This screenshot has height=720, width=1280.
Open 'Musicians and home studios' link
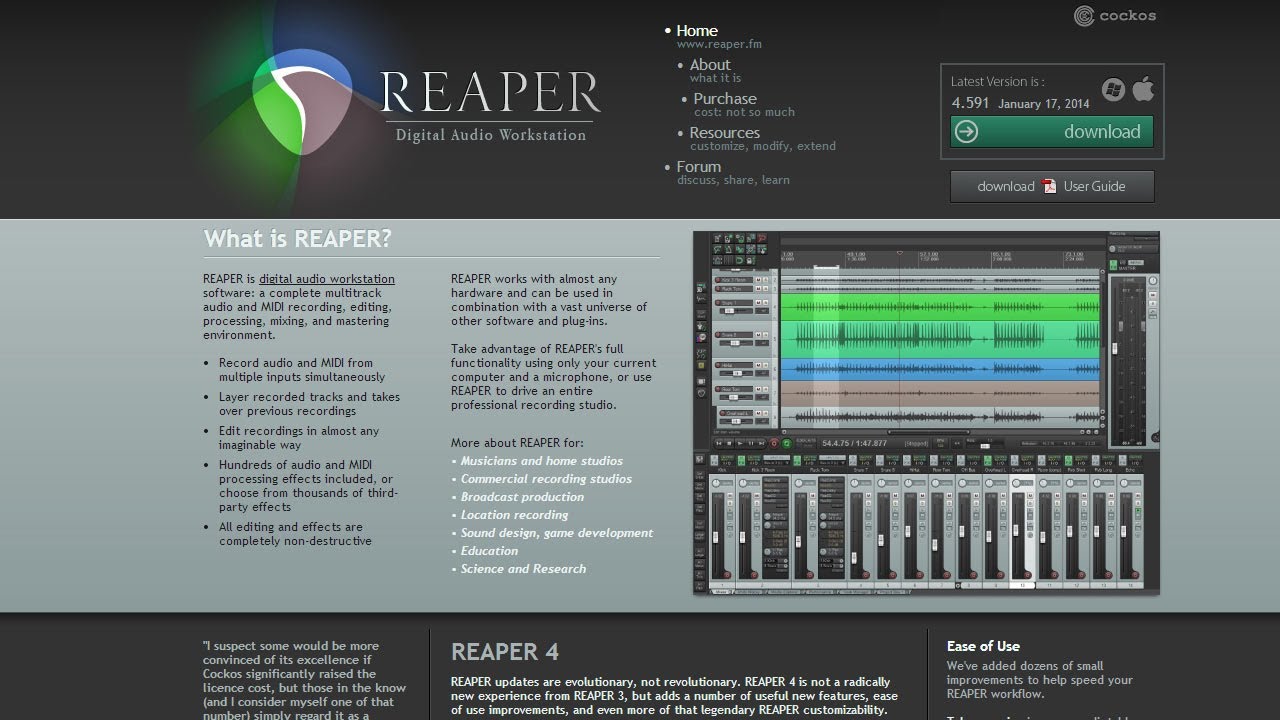542,461
